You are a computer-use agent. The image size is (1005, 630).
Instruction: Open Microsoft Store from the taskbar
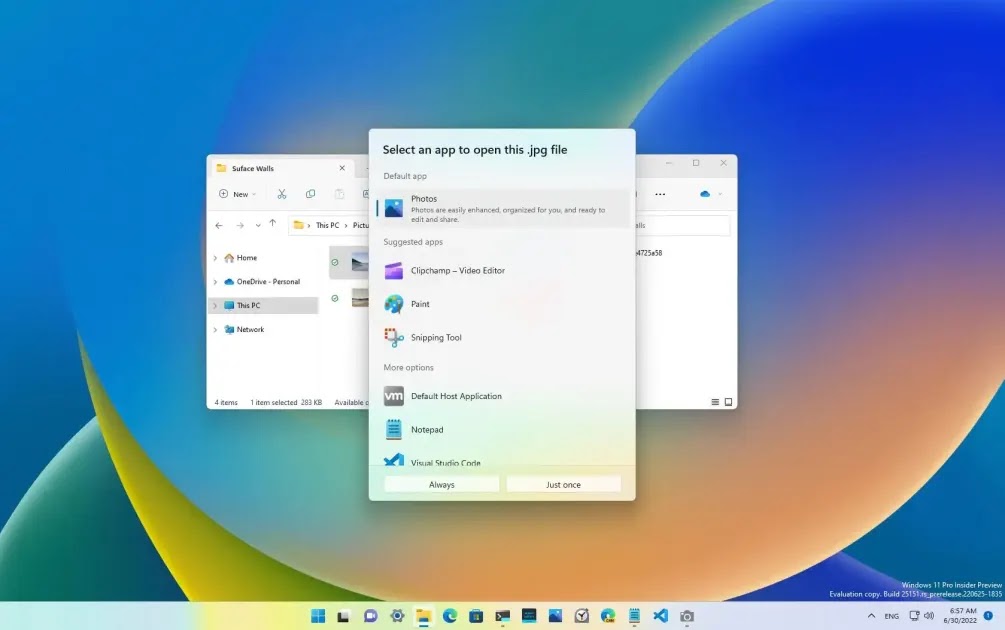[476, 616]
